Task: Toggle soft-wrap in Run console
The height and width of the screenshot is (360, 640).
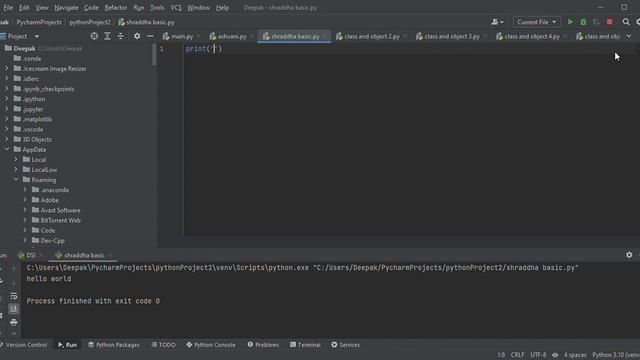Action: [13, 296]
